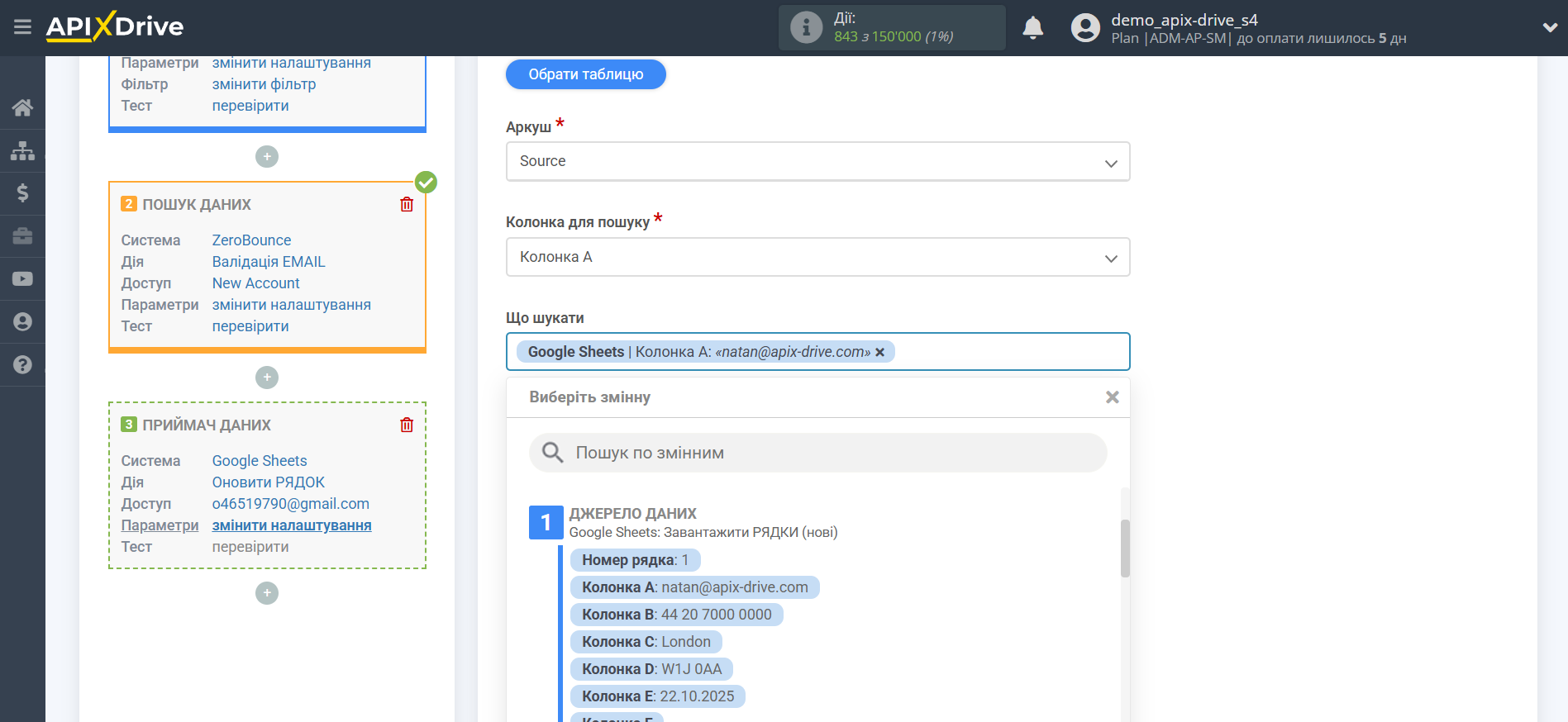The image size is (1568, 722).
Task: Select variable Колонка B: 44 20 7000 0000
Action: tap(676, 615)
